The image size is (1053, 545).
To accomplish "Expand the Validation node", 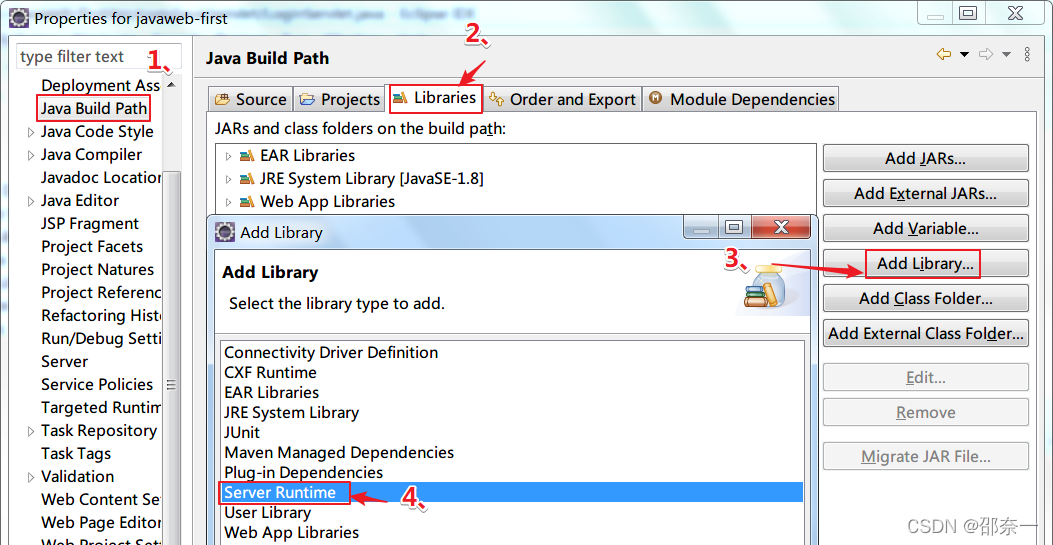I will click(x=31, y=477).
